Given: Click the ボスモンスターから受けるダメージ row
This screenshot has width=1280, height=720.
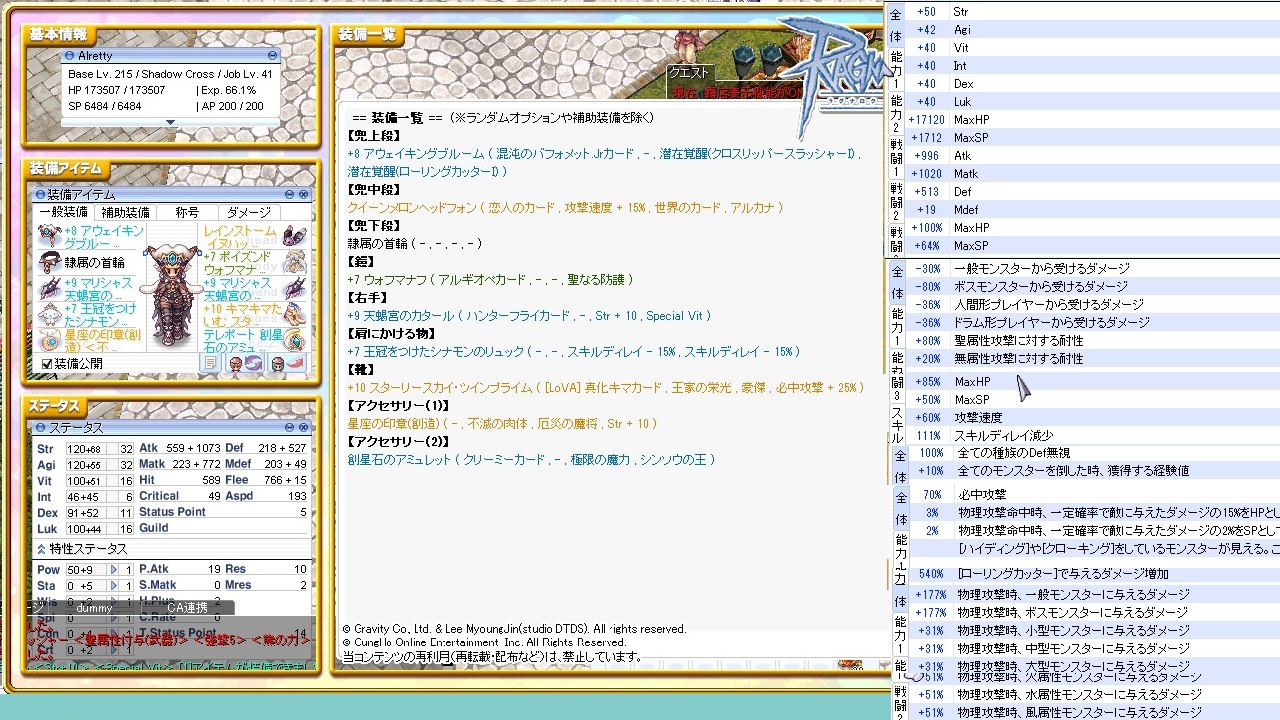Looking at the screenshot, I should tap(1093, 287).
